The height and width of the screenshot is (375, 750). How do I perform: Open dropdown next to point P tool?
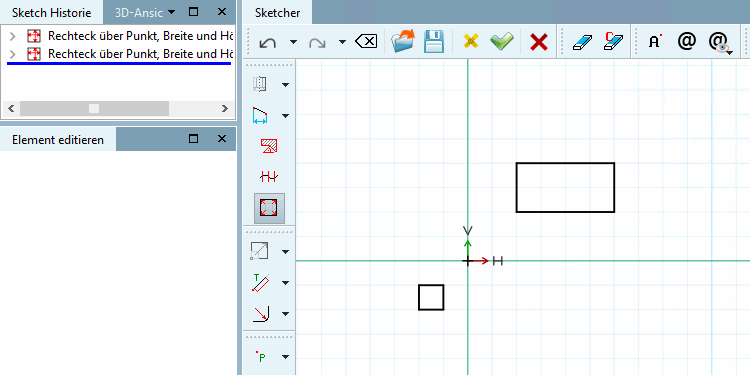point(286,356)
